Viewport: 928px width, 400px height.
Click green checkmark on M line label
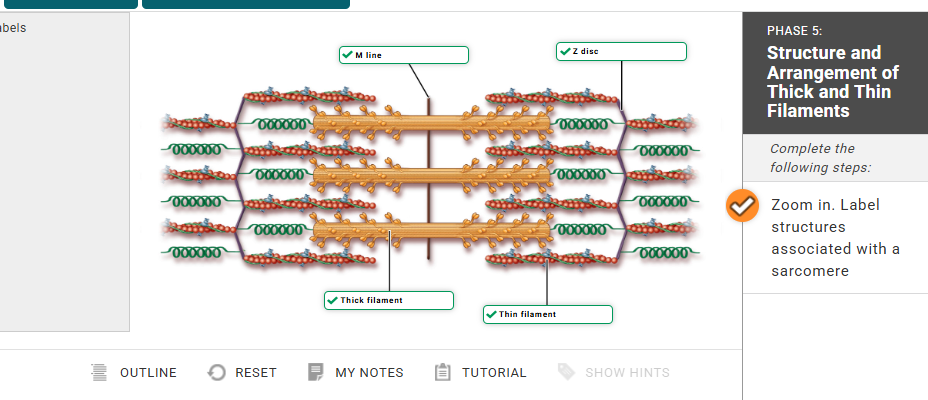(346, 55)
